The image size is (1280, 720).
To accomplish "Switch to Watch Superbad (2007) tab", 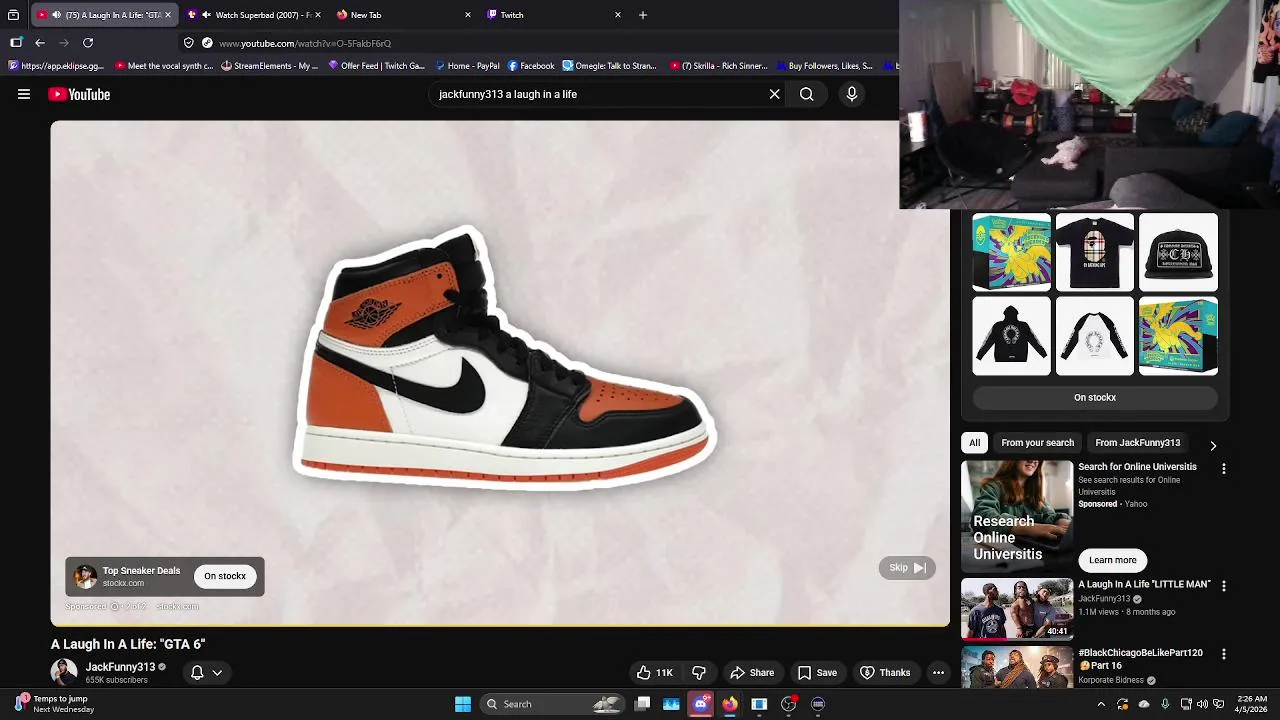I will [x=256, y=15].
